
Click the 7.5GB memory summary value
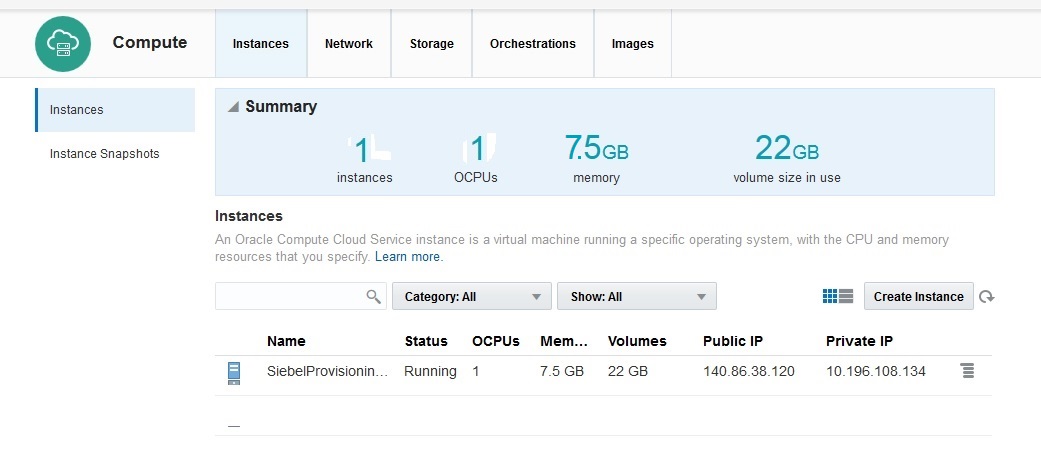click(596, 148)
